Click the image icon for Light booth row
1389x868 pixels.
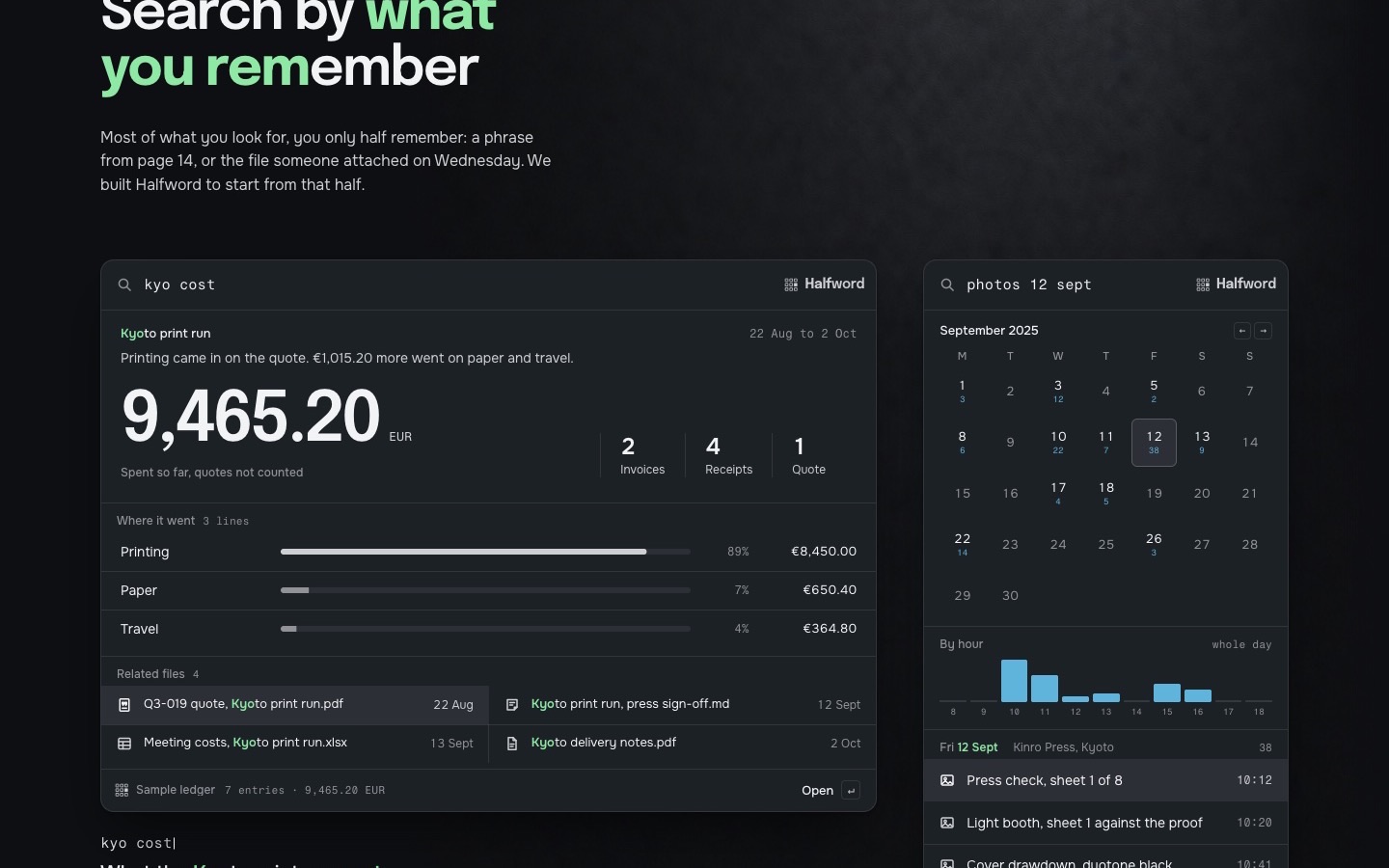pyautogui.click(x=947, y=823)
